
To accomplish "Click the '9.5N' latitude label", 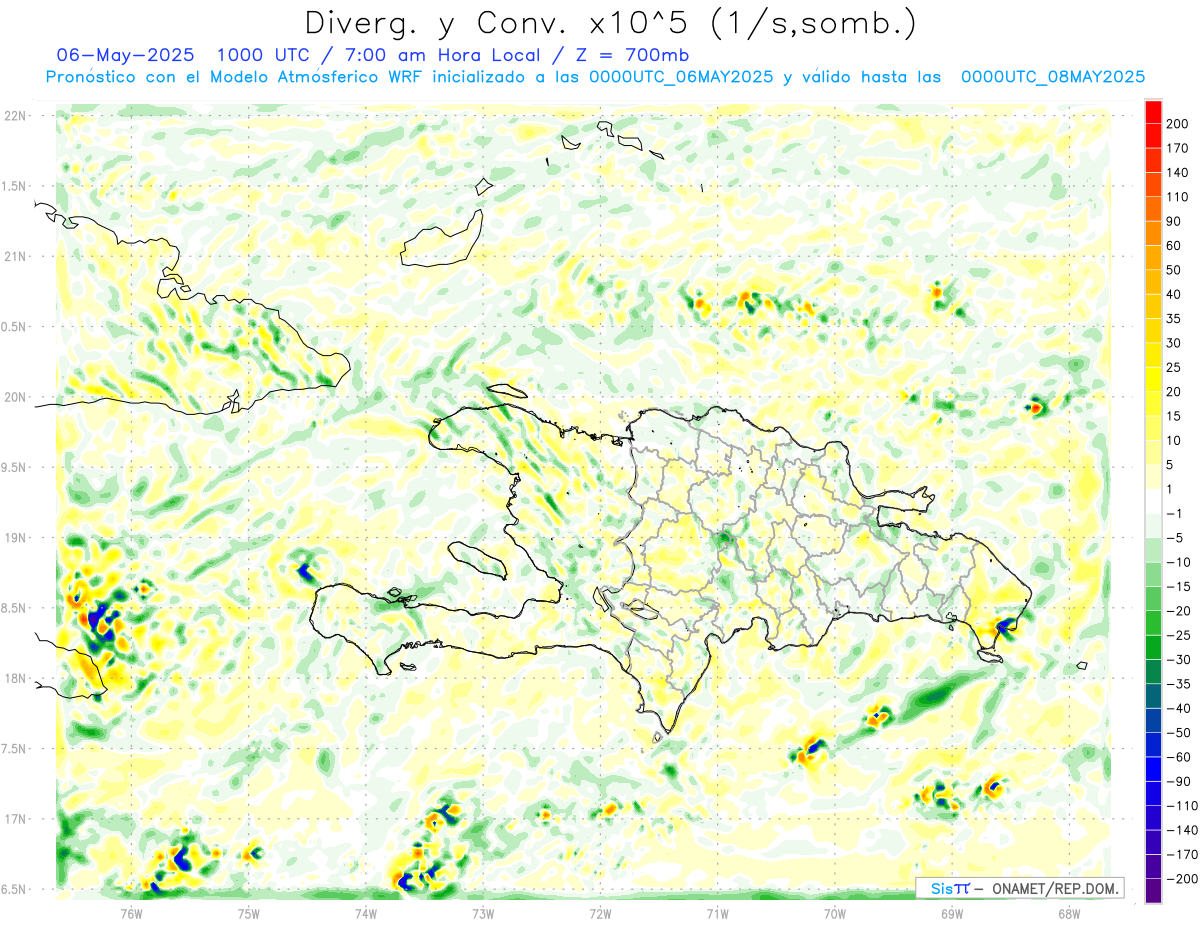I will [x=13, y=468].
